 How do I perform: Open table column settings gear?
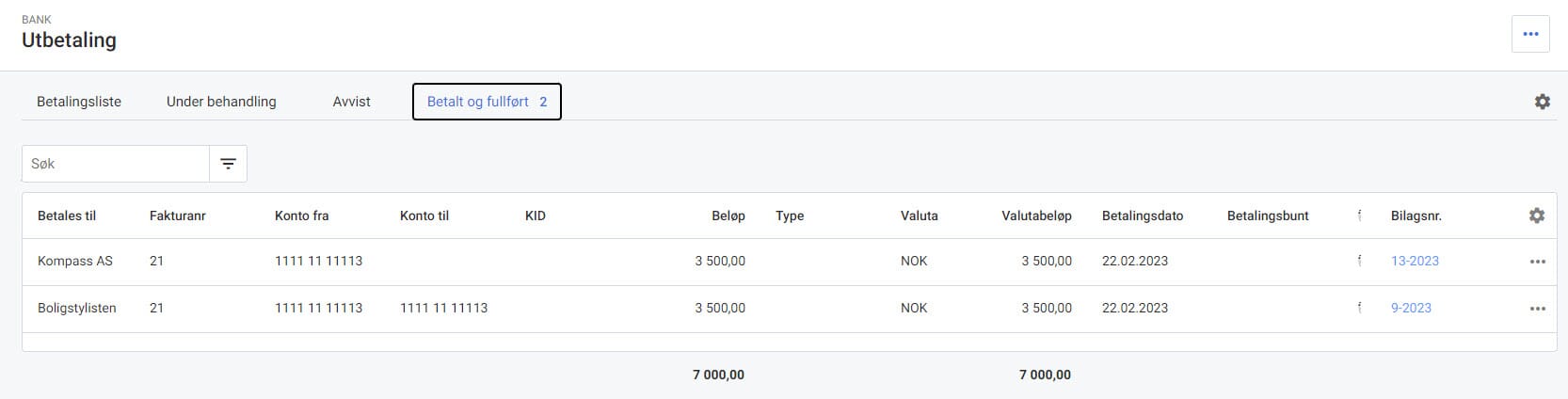click(x=1536, y=215)
